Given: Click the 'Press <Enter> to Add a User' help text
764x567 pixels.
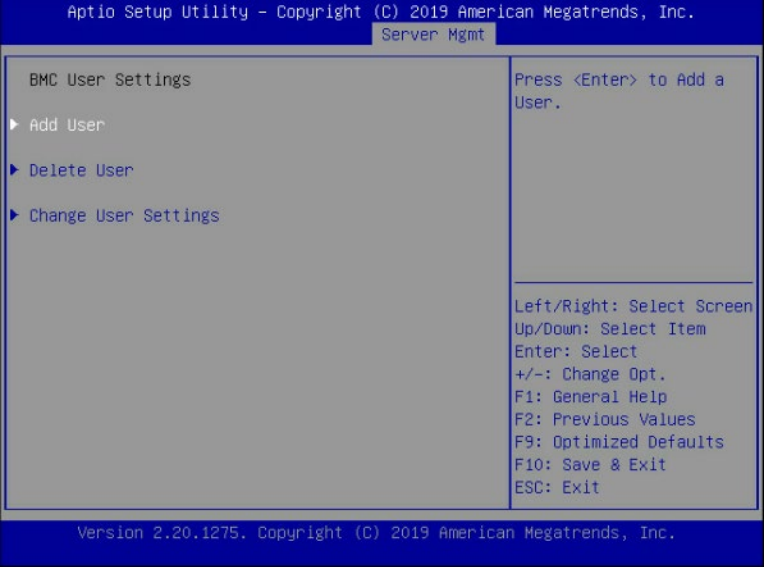Looking at the screenshot, I should click(x=618, y=91).
